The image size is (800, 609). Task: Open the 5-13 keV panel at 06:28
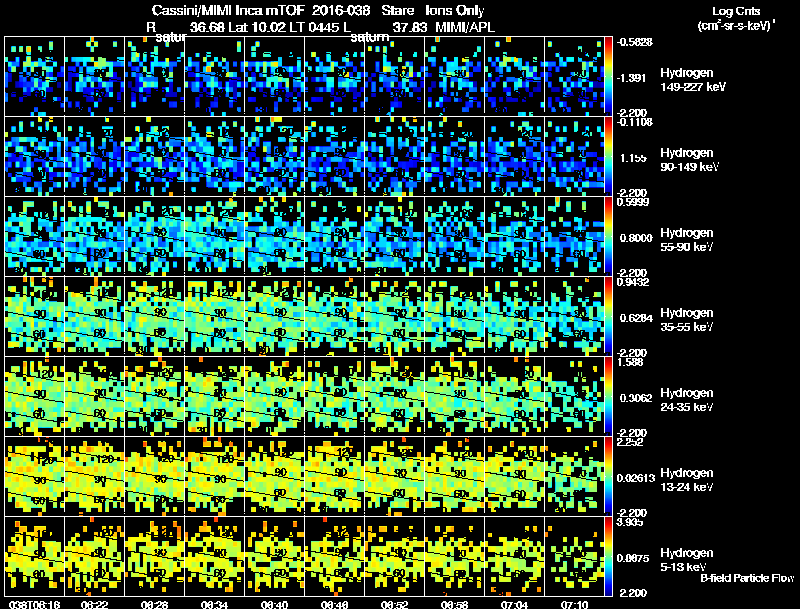coord(155,556)
